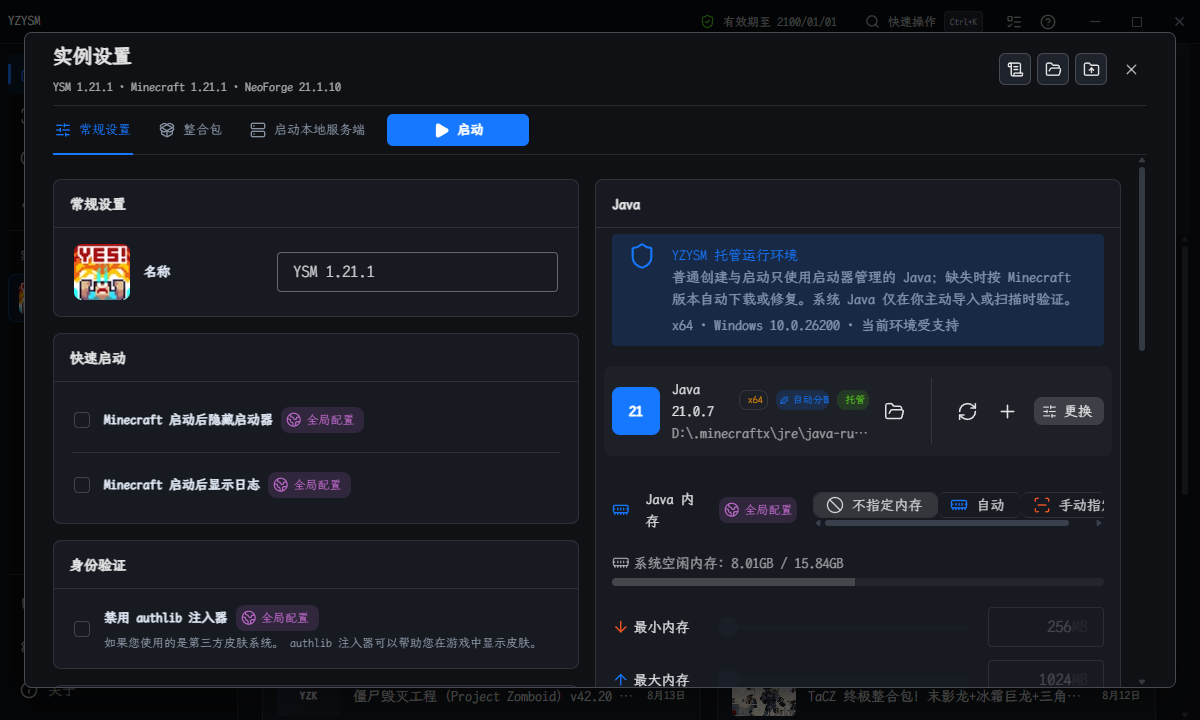
Task: Open the task checklist icon in title bar
Action: tap(1014, 21)
